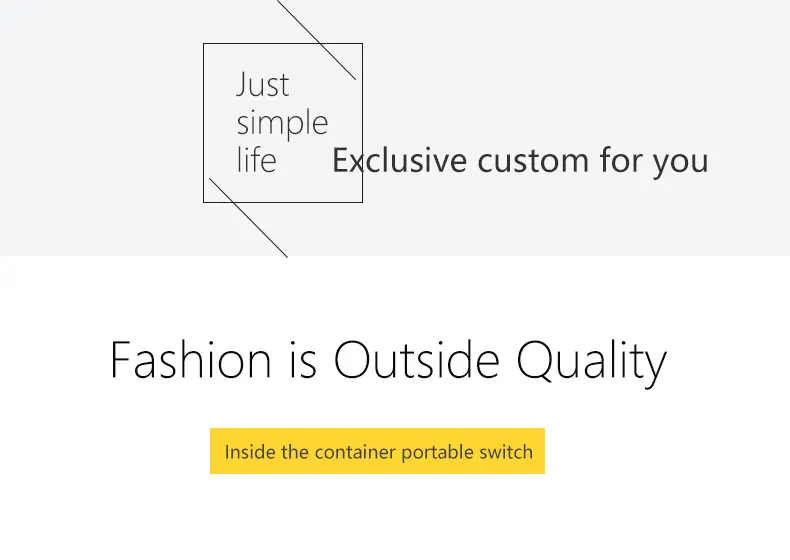Click the word "is" in the heading
This screenshot has height=560, width=790.
(303, 361)
